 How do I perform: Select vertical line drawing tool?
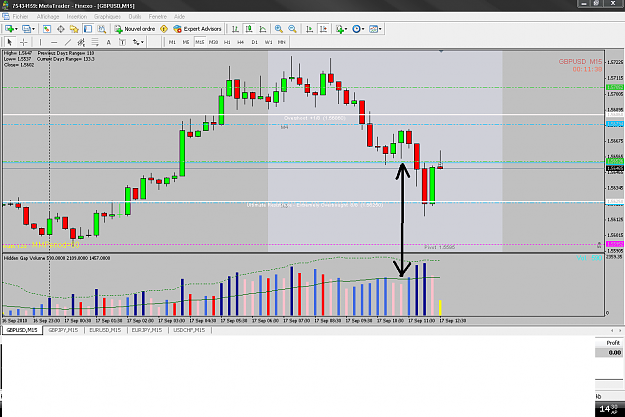pyautogui.click(x=40, y=42)
